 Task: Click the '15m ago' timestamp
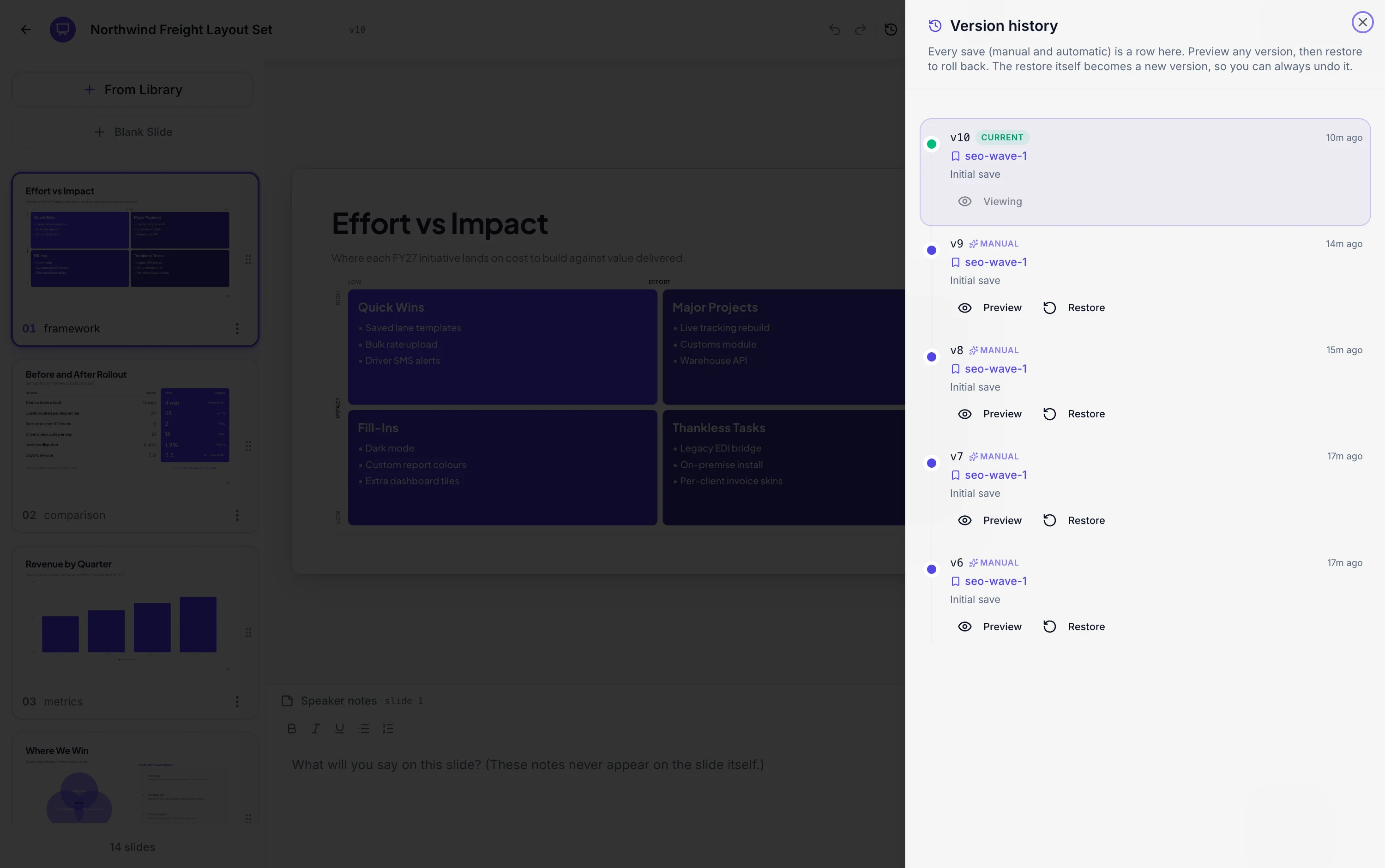pyautogui.click(x=1343, y=350)
